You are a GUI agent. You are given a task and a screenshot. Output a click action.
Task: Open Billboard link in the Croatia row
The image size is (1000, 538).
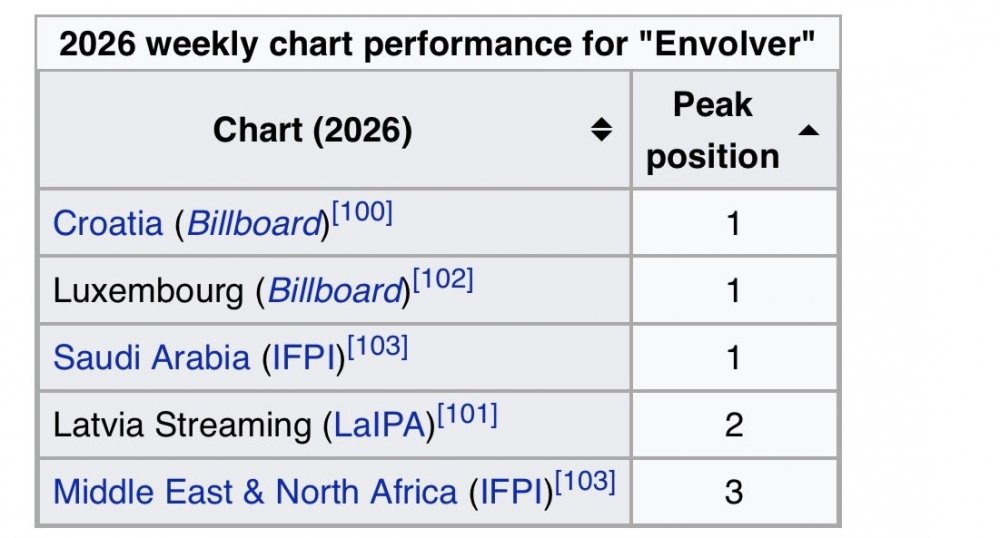coord(252,223)
